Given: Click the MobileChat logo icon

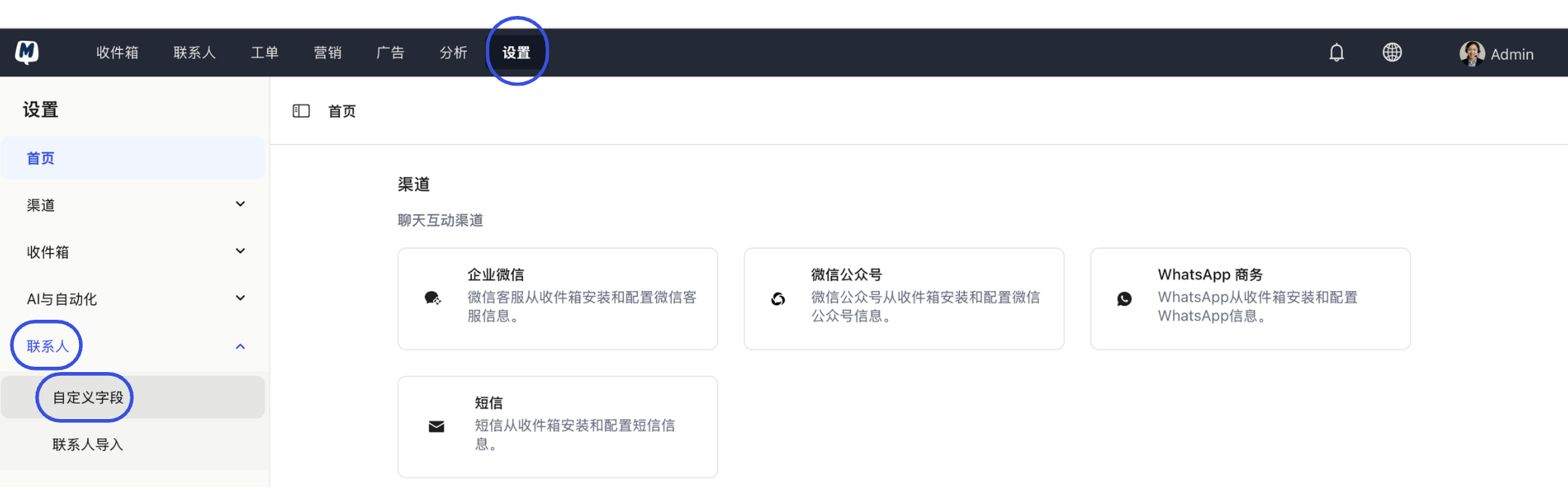Looking at the screenshot, I should [26, 52].
